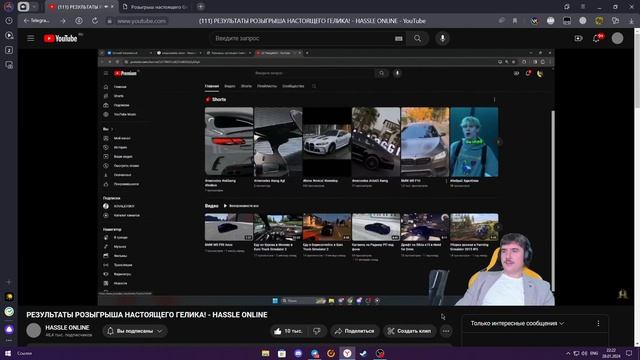Open the green checkmark sidebar icon
The height and width of the screenshot is (360, 640).
click(x=9, y=312)
